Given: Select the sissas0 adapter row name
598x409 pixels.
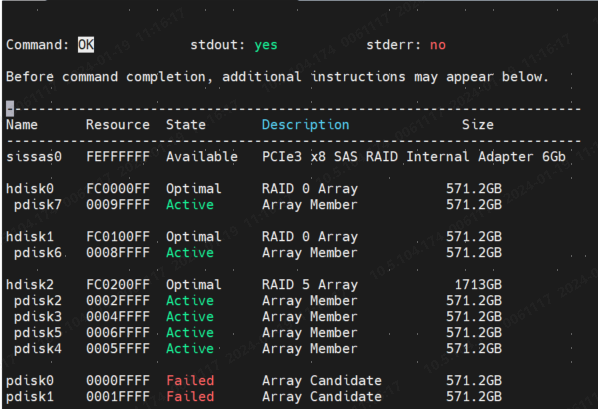Looking at the screenshot, I should tap(34, 157).
